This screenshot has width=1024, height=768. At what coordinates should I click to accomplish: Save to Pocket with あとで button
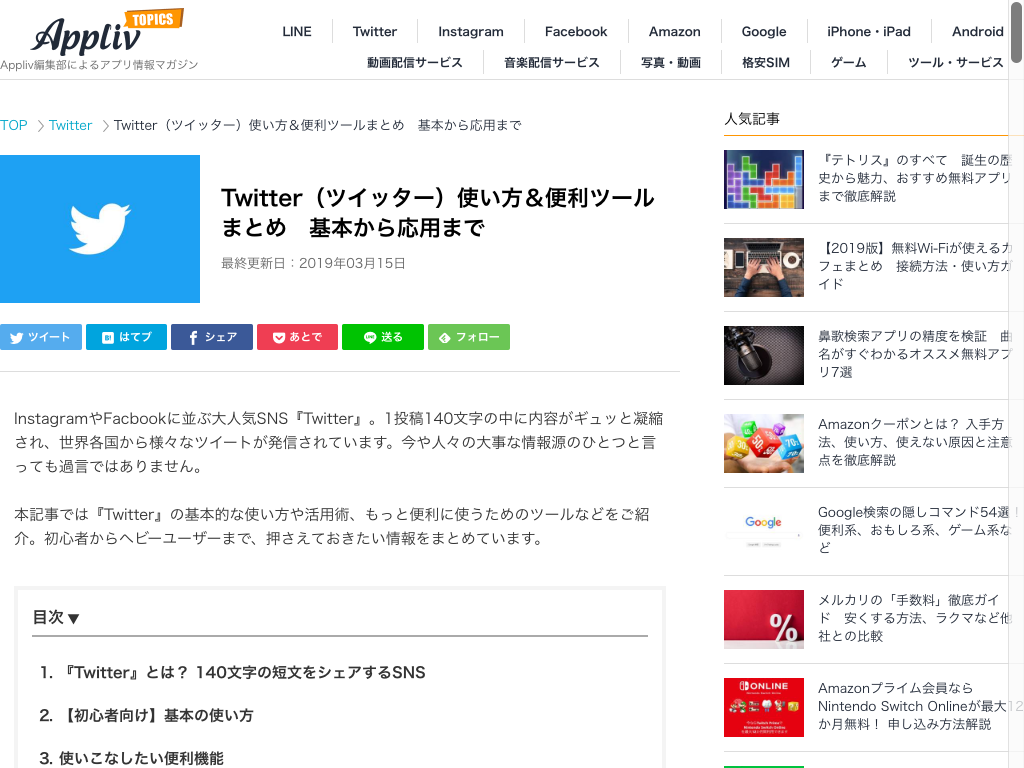(297, 337)
